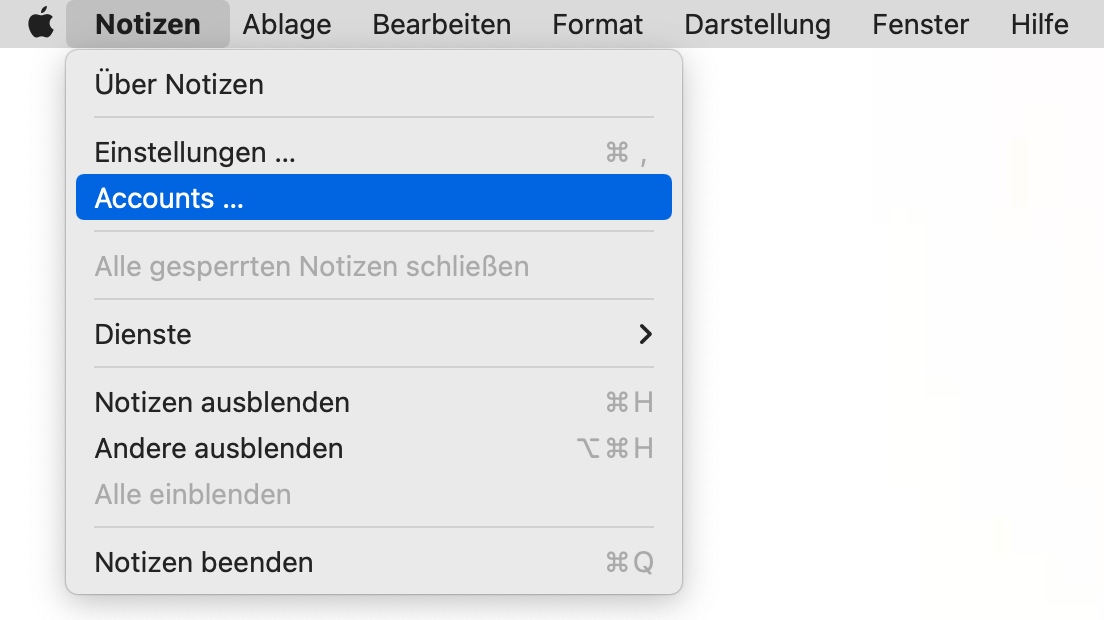
Task: Click the ⌘Q shortcut symbol
Action: point(629,562)
